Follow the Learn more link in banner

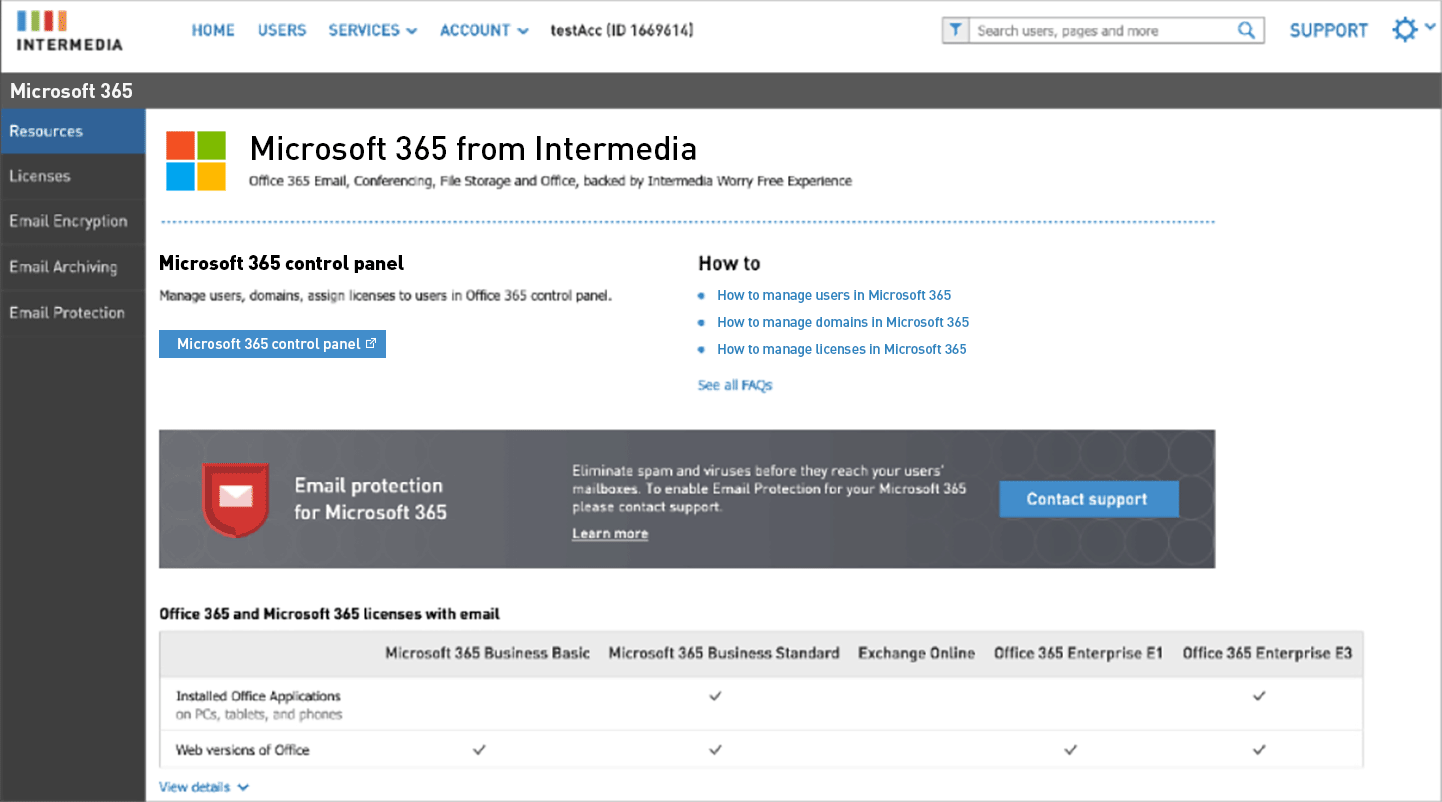pos(610,534)
